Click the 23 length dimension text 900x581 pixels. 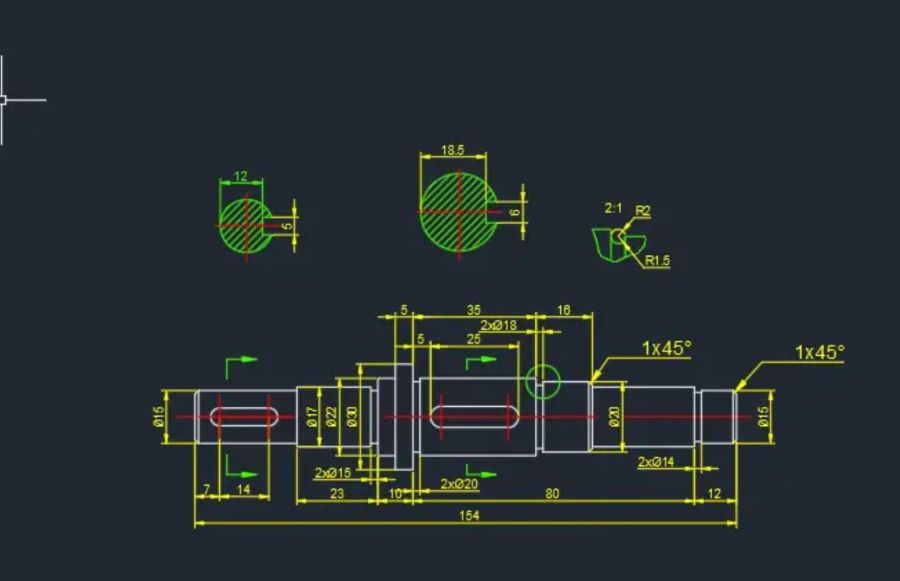[x=337, y=493]
